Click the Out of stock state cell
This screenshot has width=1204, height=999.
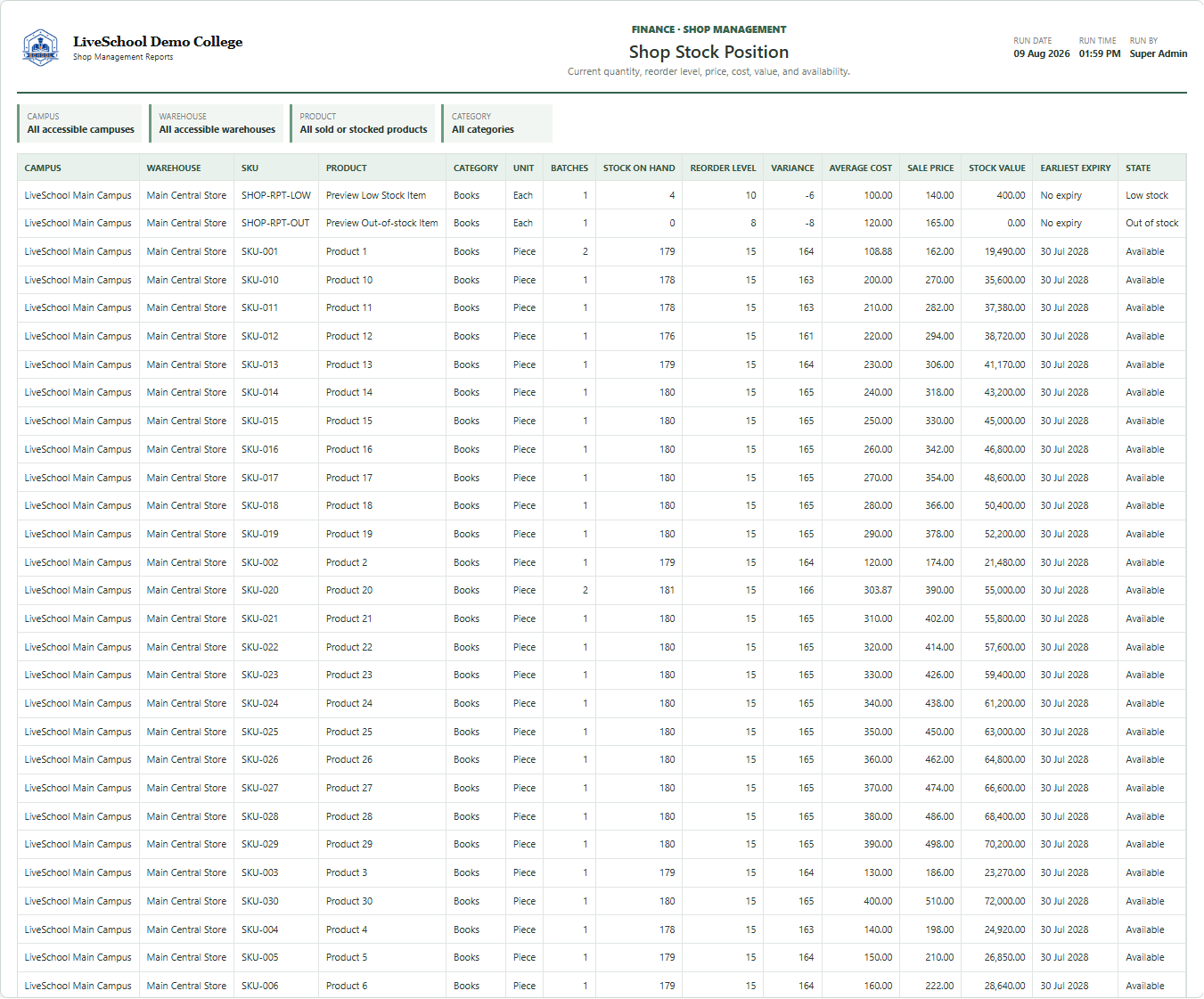click(x=1152, y=223)
